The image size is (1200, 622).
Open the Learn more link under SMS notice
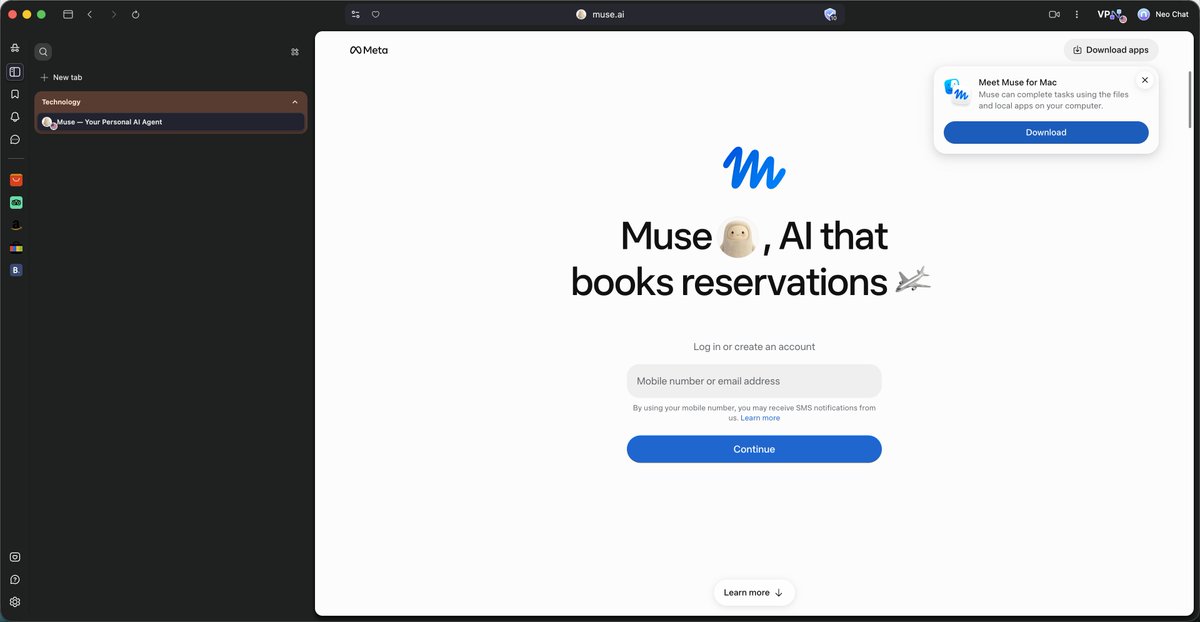tap(760, 418)
